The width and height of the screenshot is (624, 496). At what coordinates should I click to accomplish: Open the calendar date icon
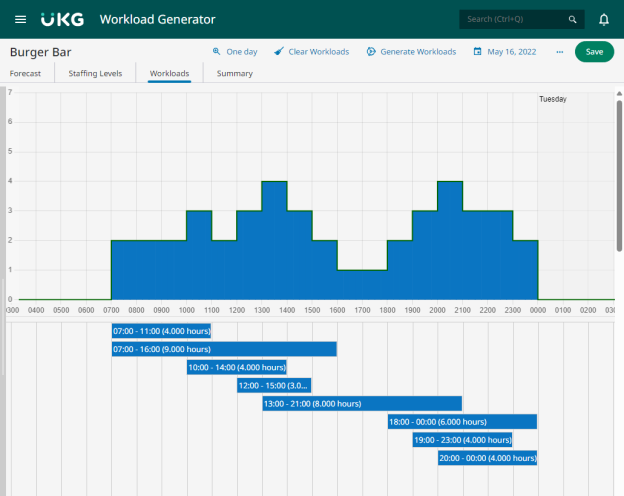tap(477, 51)
